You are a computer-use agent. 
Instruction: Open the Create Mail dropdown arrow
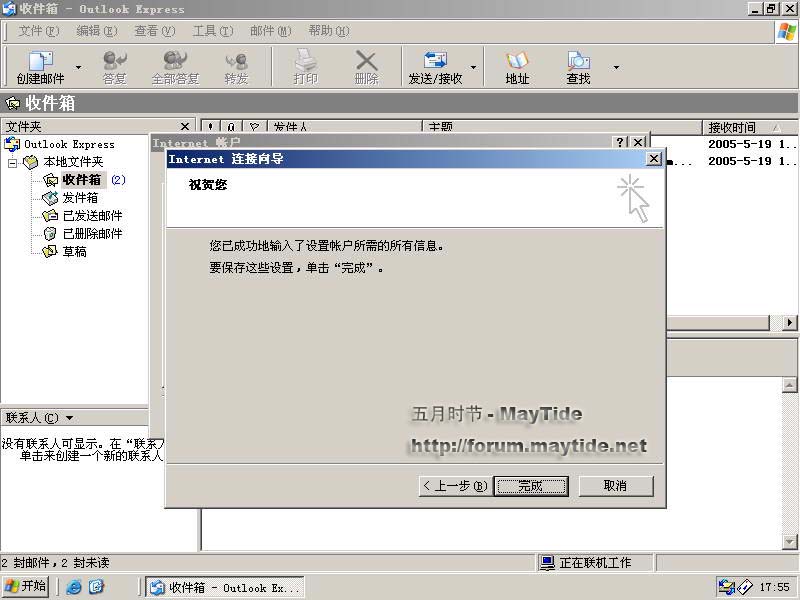click(x=79, y=68)
